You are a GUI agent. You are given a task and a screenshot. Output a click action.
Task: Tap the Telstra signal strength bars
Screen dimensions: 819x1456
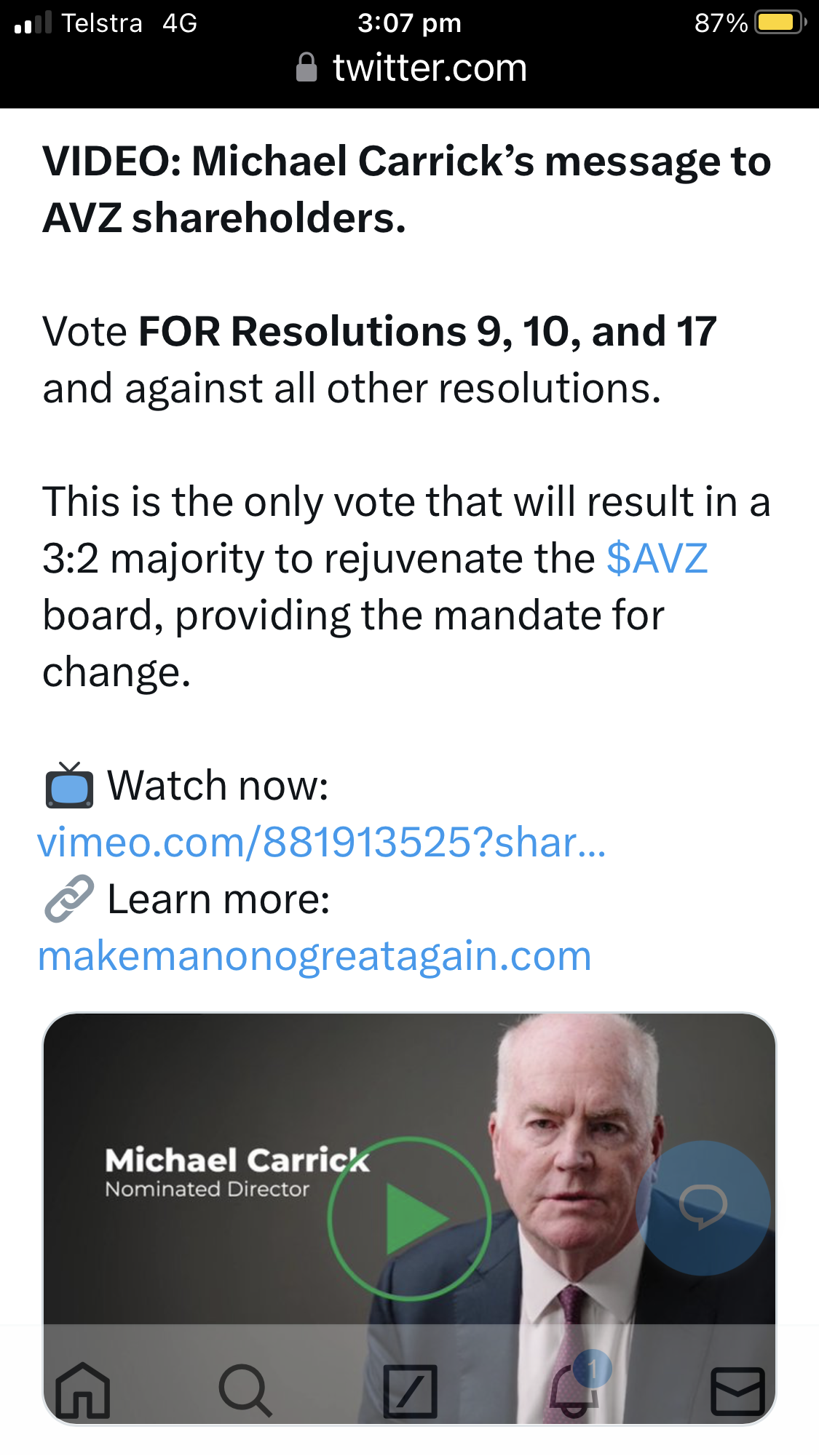pos(33,23)
